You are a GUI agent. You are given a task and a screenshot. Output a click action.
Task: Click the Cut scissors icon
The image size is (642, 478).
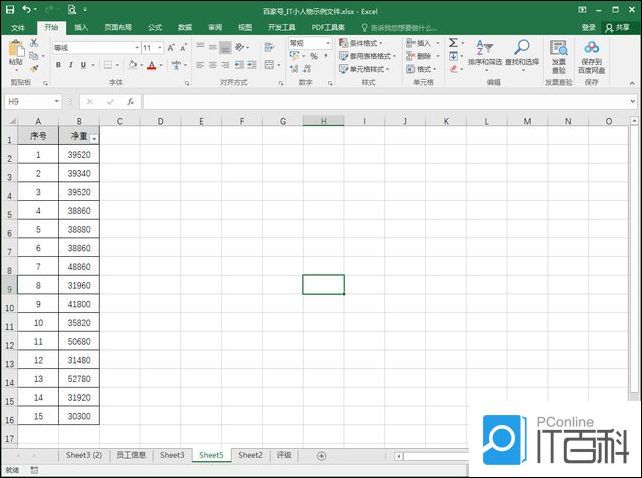pos(34,43)
